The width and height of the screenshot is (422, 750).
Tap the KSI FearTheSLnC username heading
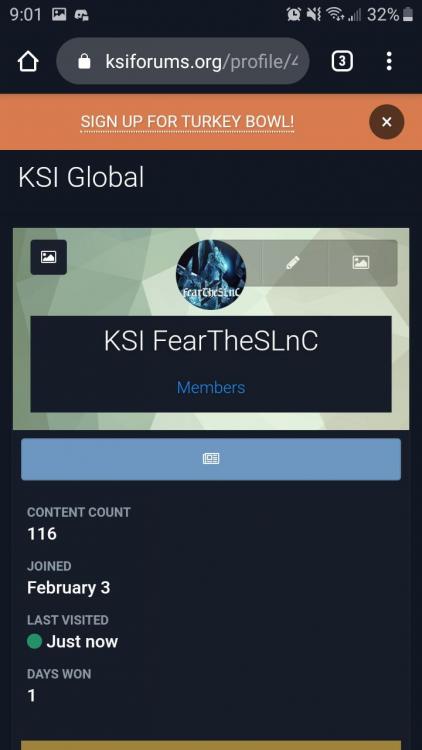(x=211, y=342)
